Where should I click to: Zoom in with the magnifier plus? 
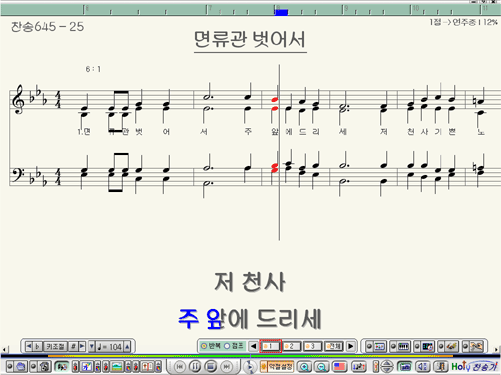point(304,367)
